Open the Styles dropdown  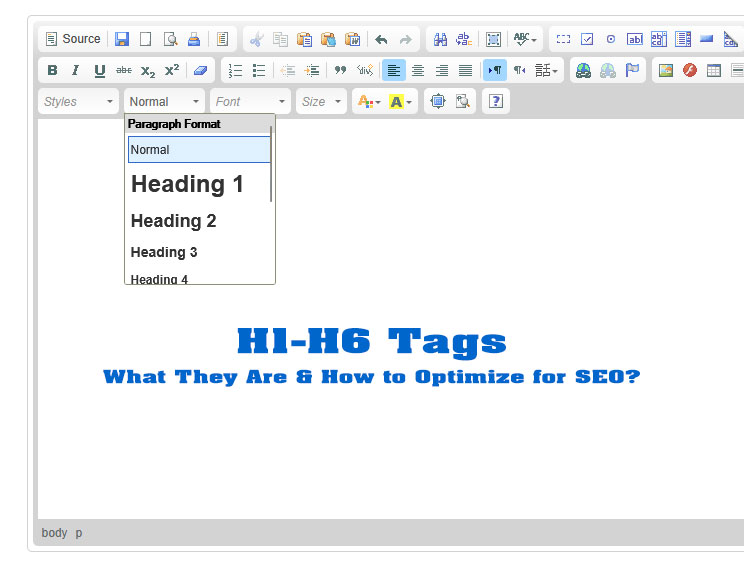click(78, 101)
